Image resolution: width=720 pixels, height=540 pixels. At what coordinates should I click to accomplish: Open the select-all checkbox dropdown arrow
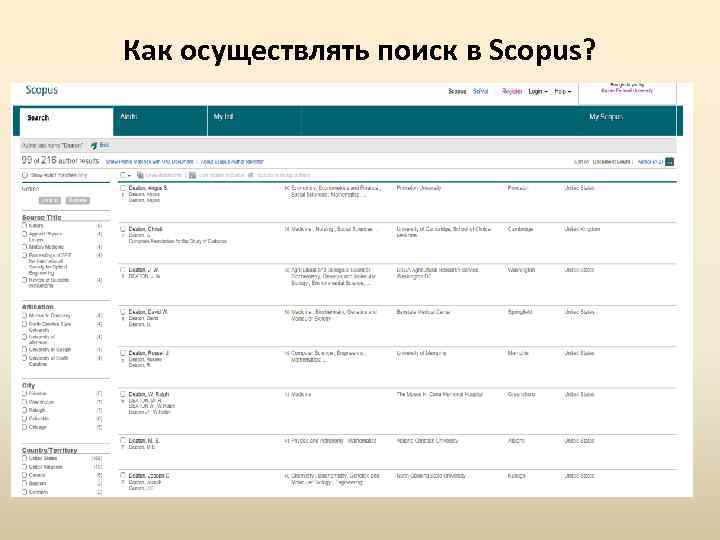[x=129, y=175]
